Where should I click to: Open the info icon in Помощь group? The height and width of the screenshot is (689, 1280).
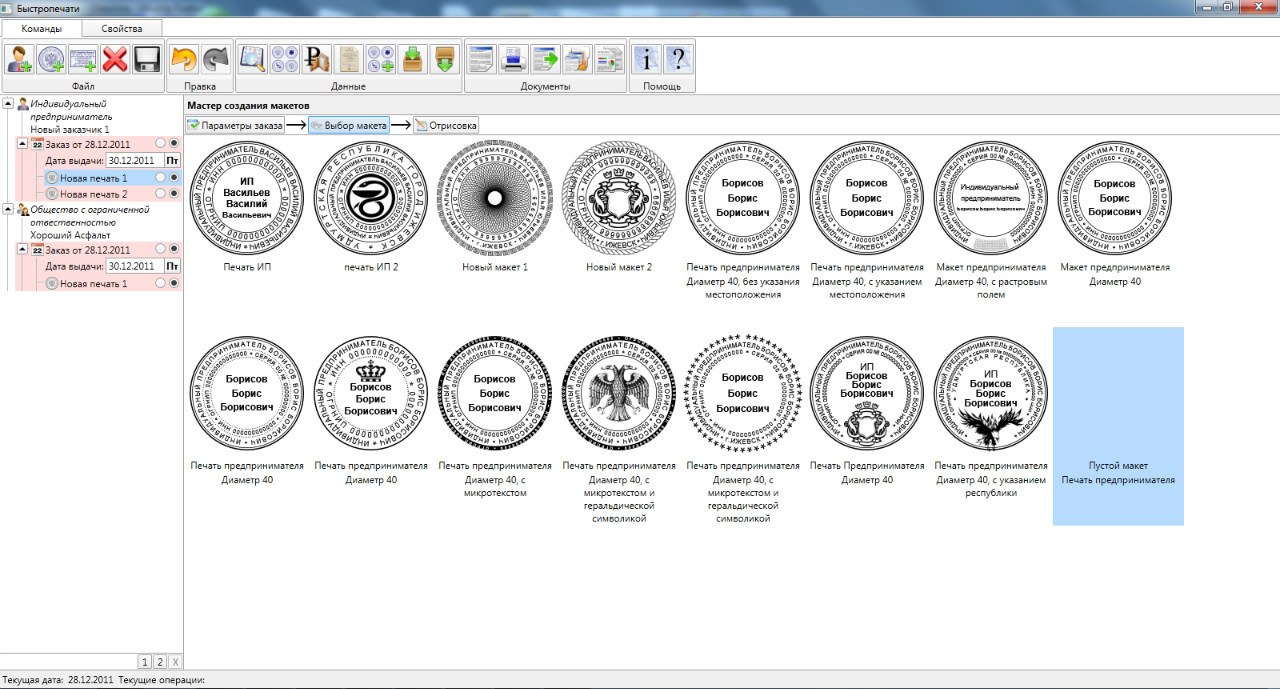click(647, 59)
